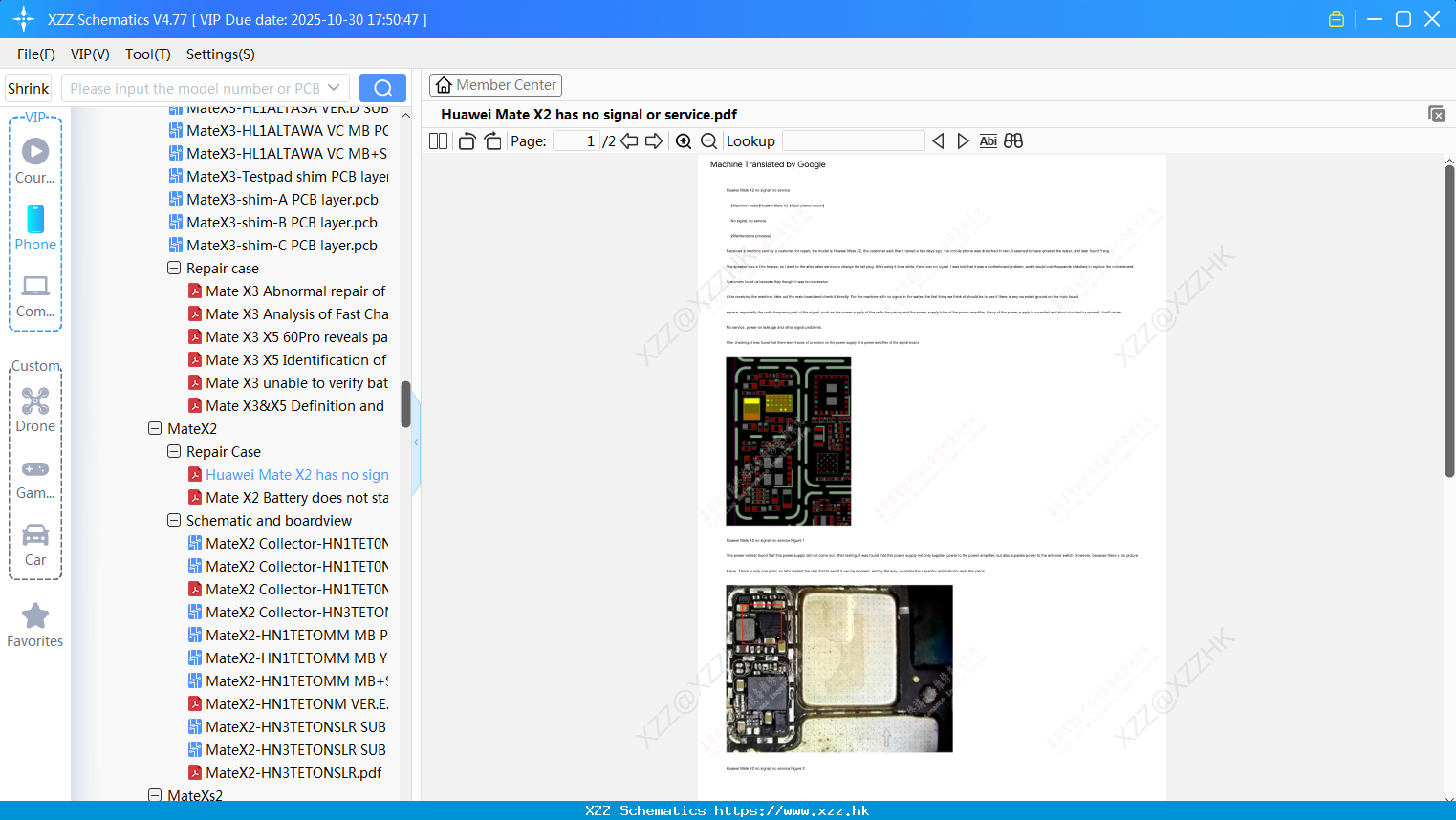Rotate page clockwise
The image size is (1456, 820).
[x=492, y=141]
